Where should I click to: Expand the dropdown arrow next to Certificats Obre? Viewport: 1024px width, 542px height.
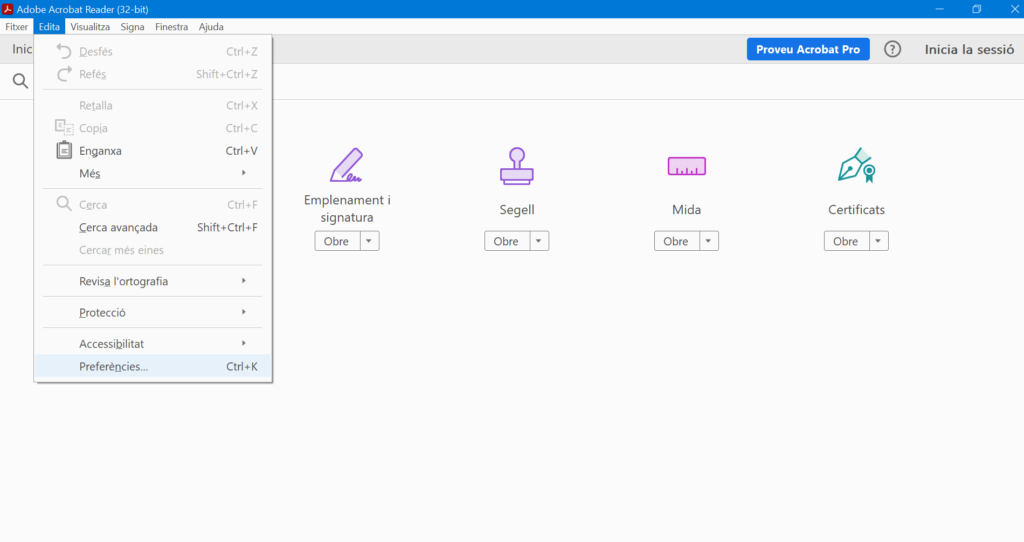879,241
